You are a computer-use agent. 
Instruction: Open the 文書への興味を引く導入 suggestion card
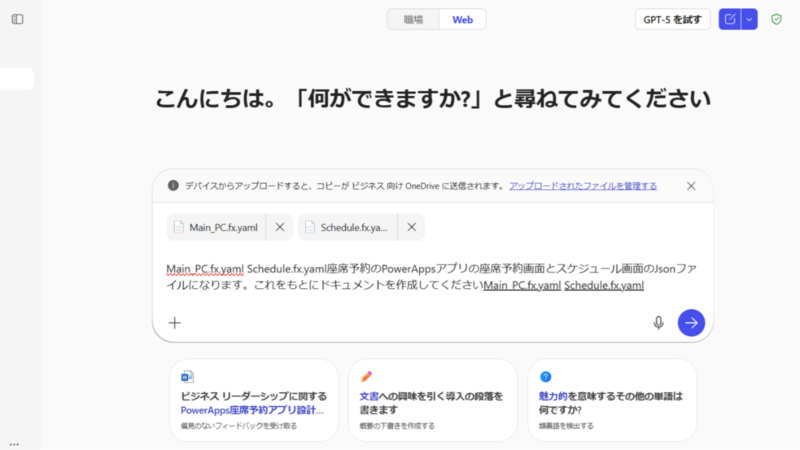pyautogui.click(x=433, y=400)
